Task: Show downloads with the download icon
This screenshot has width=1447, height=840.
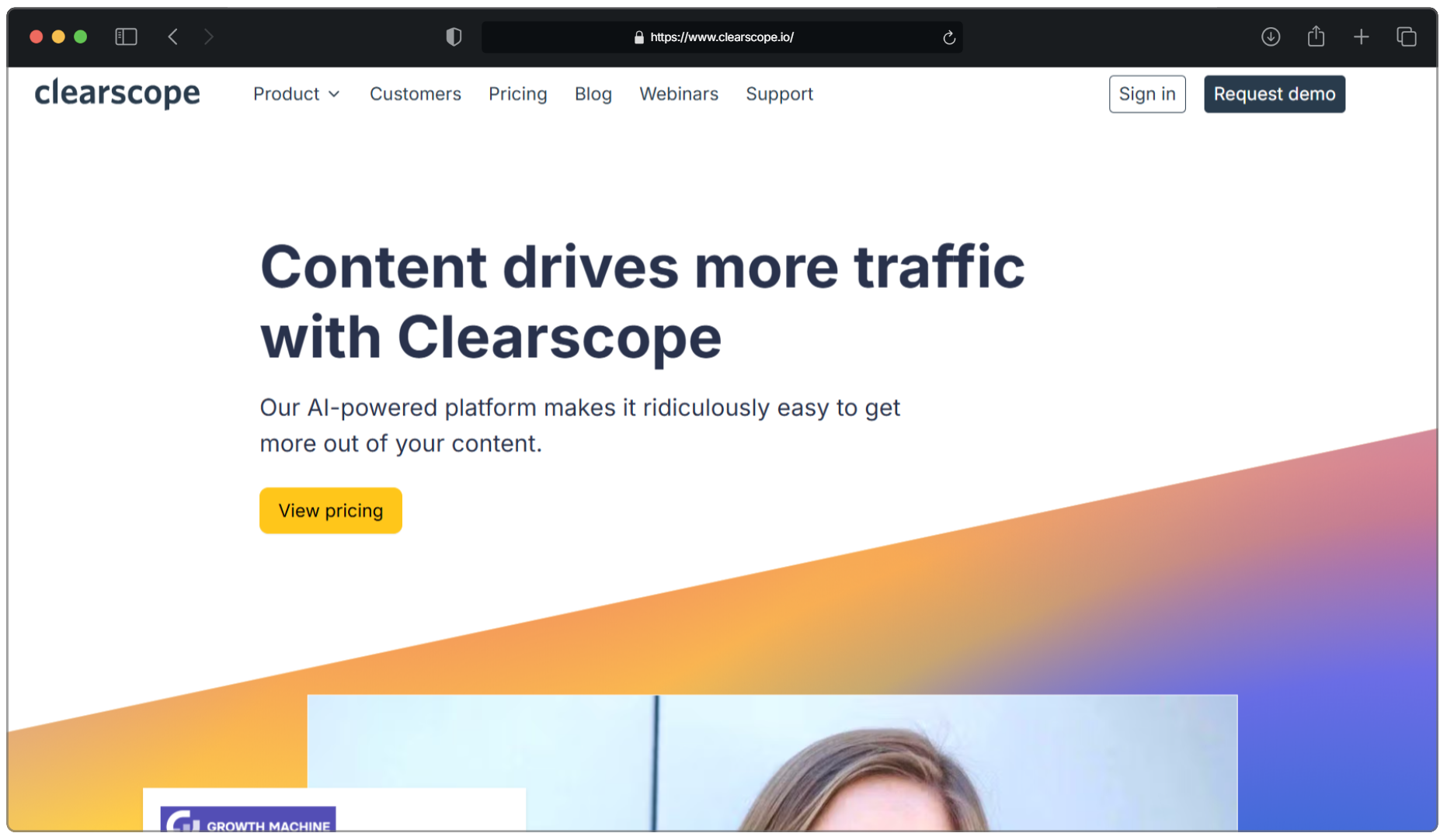Action: point(1271,36)
